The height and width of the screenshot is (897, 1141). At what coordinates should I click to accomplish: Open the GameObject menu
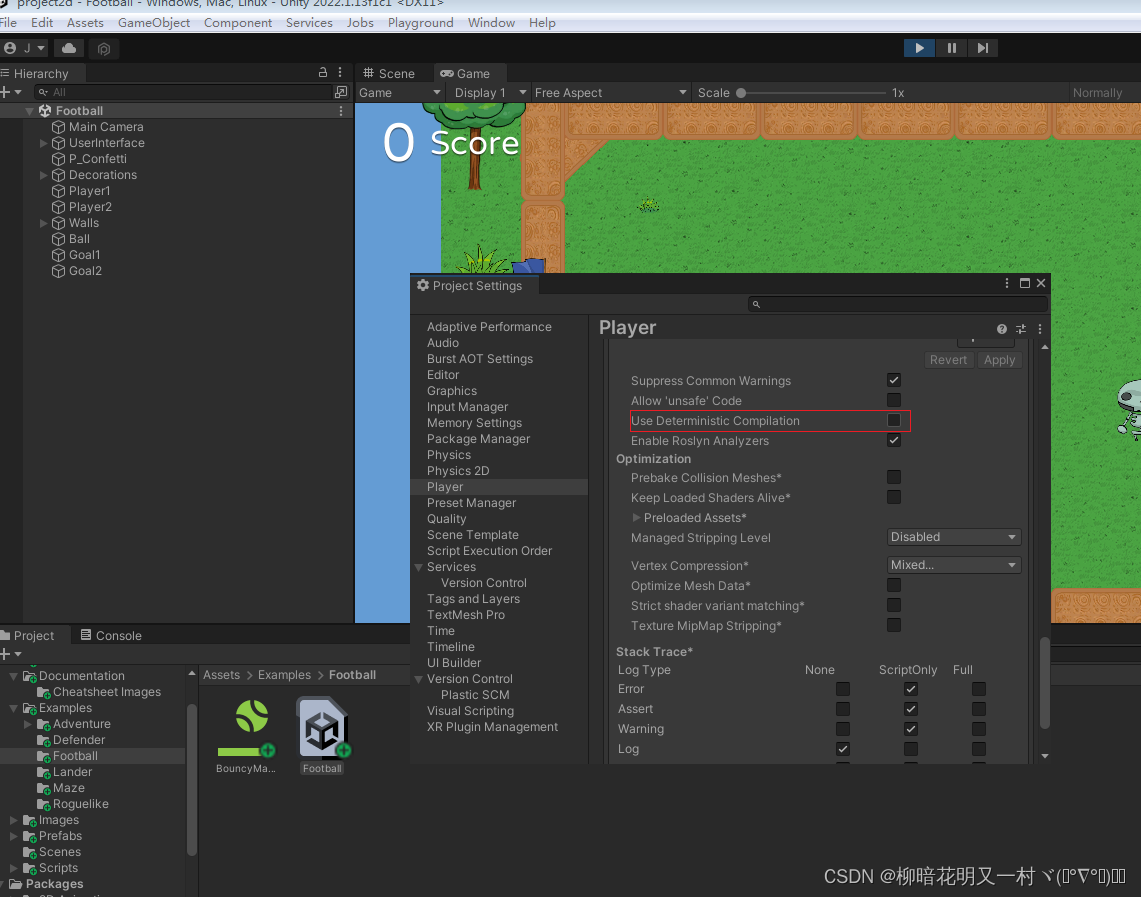[x=154, y=22]
